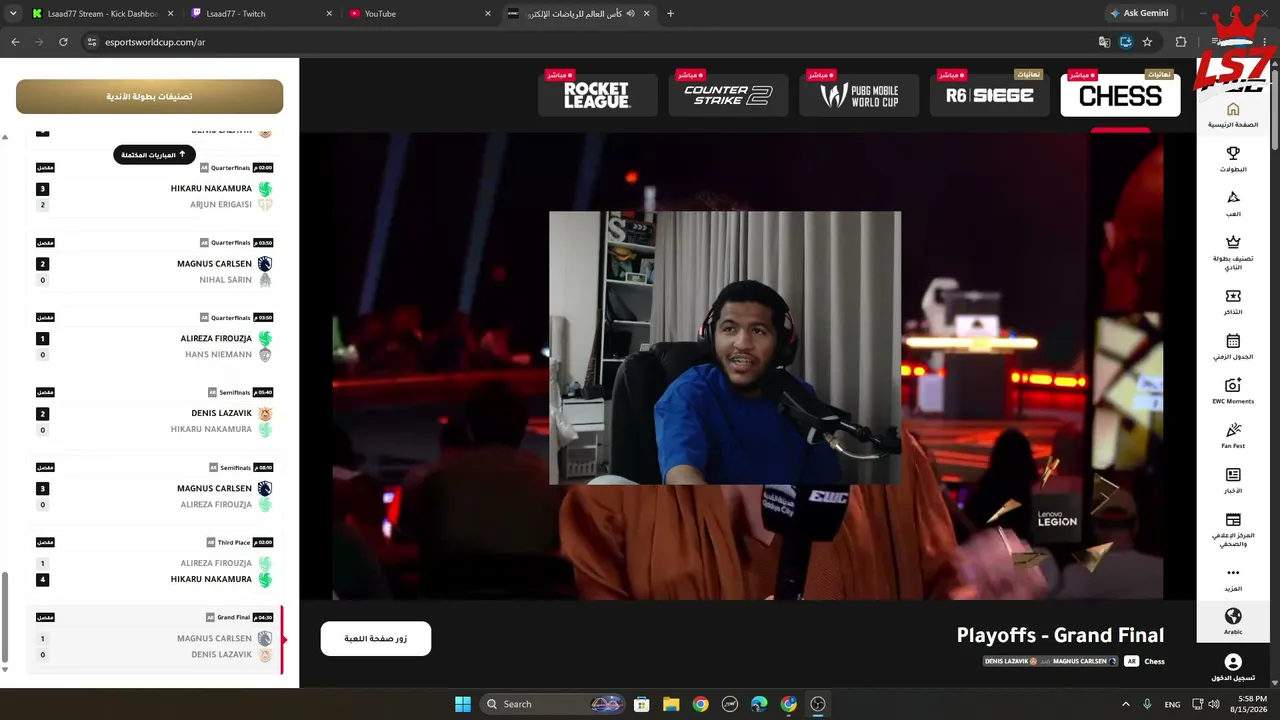
Task: Open the Third Place match card
Action: click(155, 562)
